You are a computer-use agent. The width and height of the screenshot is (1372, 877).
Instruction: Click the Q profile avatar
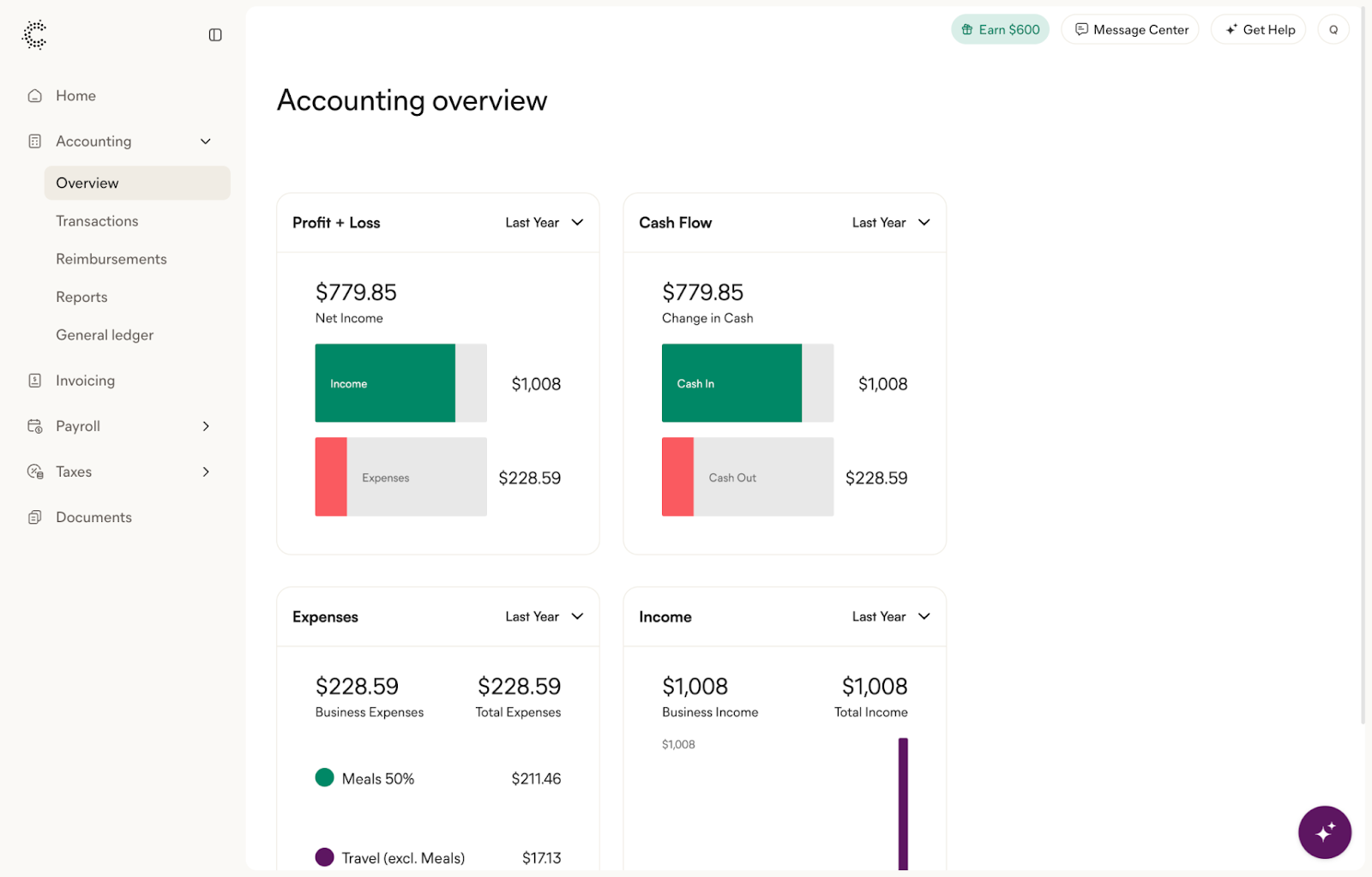(x=1333, y=30)
